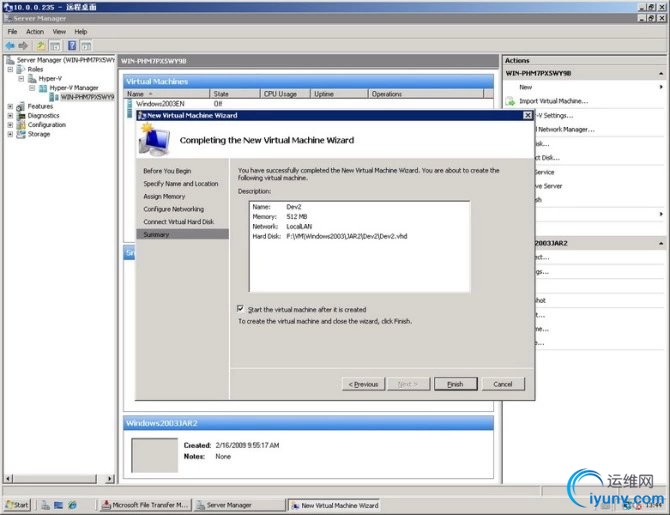
Task: Click the WIN-PHM7PXSWY9 server icon in tree
Action: [x=54, y=97]
